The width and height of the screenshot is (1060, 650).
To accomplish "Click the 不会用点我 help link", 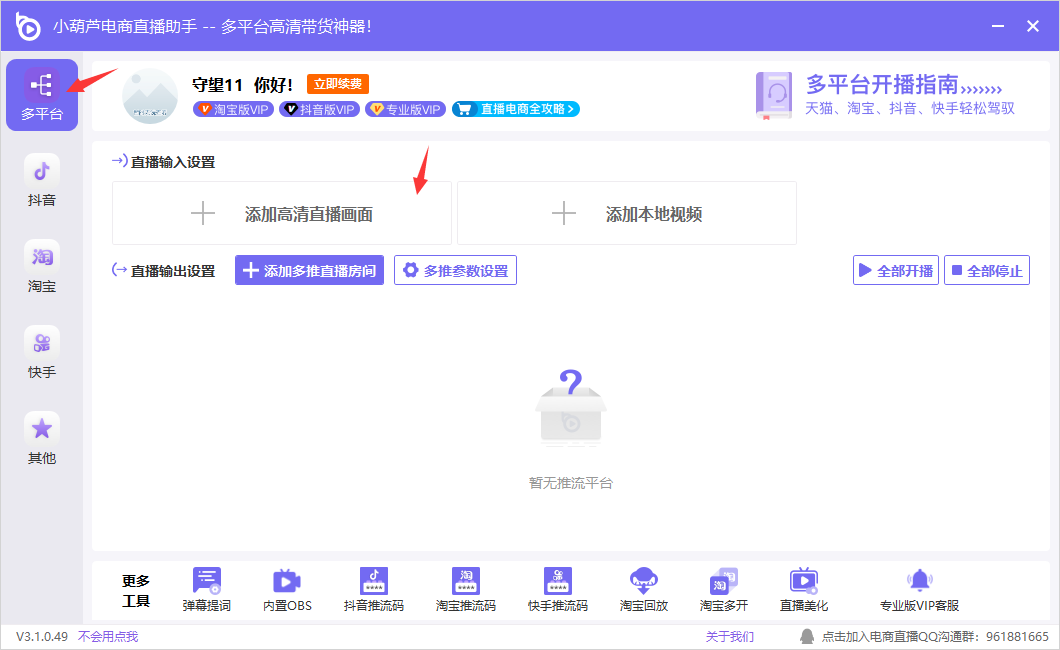I will [108, 637].
